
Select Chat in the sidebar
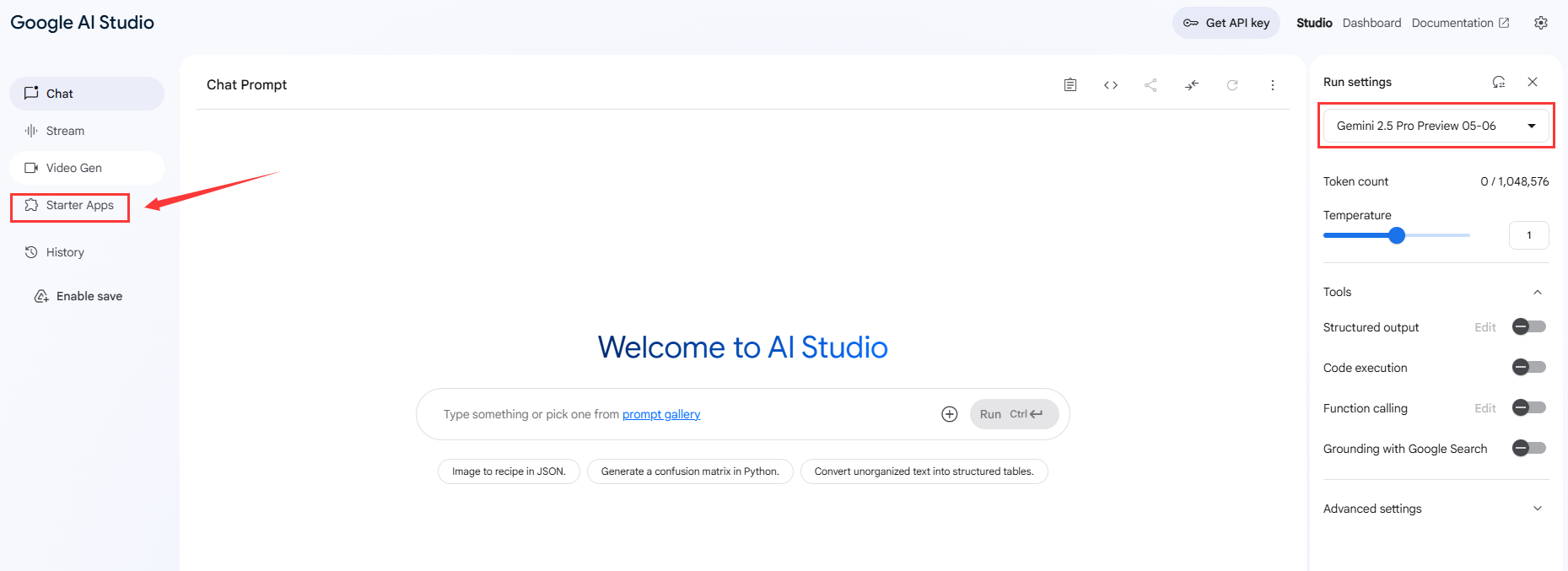(x=87, y=94)
